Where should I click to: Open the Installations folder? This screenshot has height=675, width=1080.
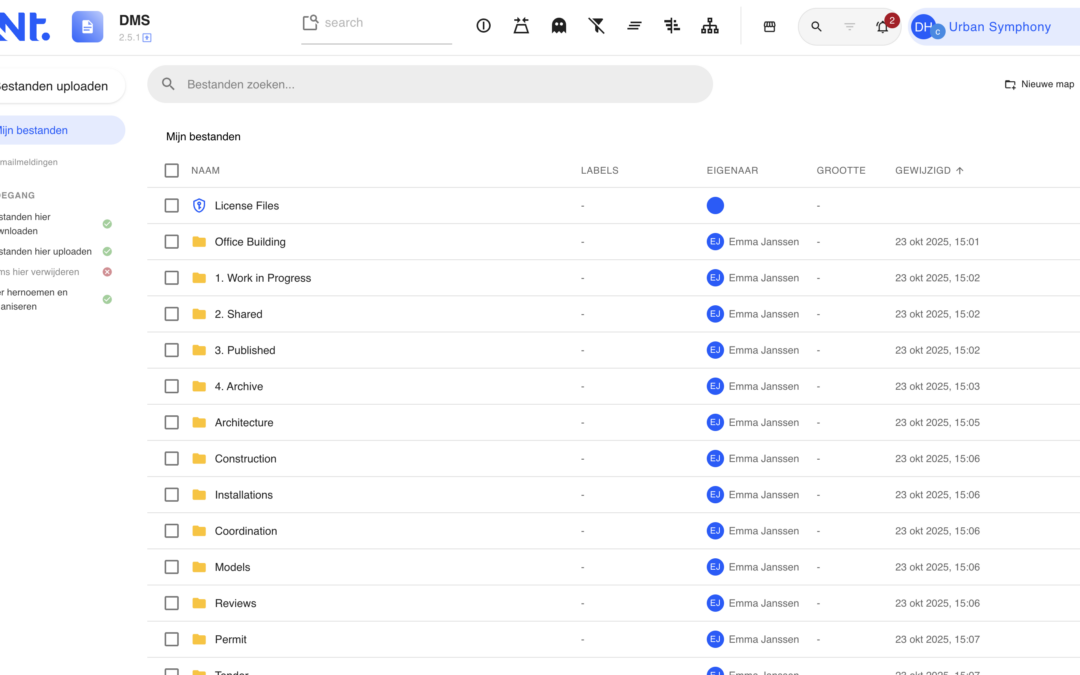(243, 495)
